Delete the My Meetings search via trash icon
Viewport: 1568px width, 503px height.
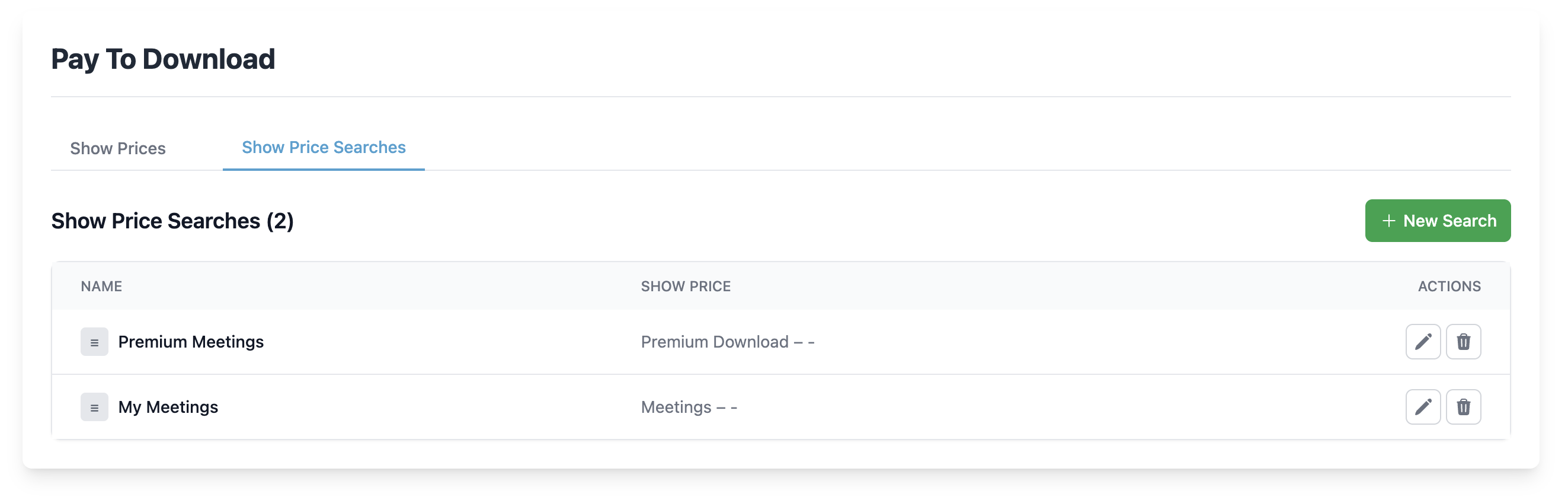[x=1463, y=406]
